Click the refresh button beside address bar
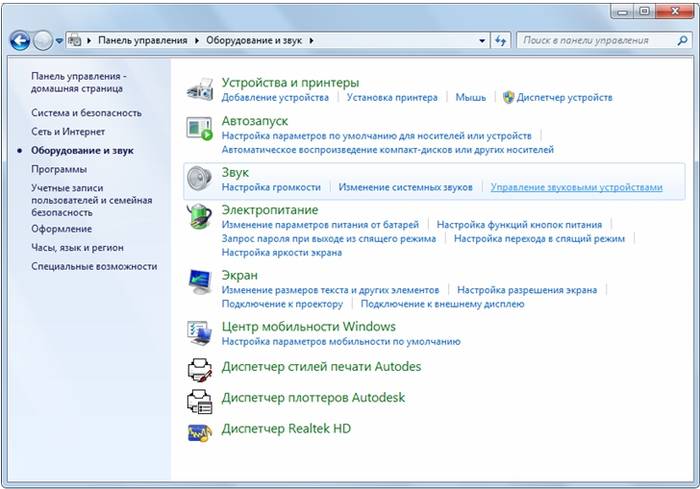This screenshot has width=700, height=489. click(501, 41)
